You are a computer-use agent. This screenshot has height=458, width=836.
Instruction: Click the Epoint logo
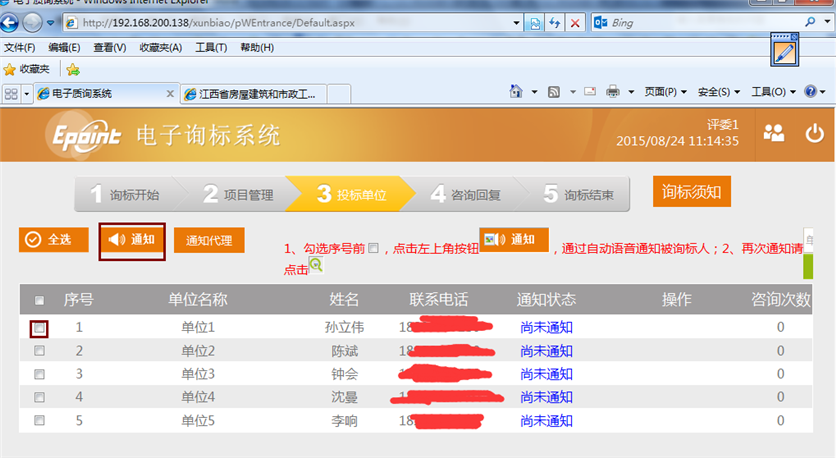point(85,134)
